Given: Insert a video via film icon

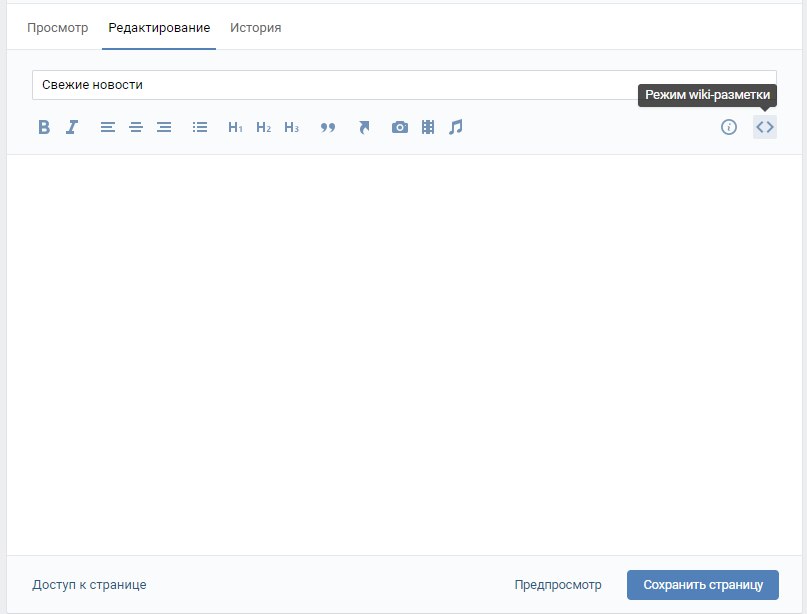Looking at the screenshot, I should pyautogui.click(x=428, y=127).
